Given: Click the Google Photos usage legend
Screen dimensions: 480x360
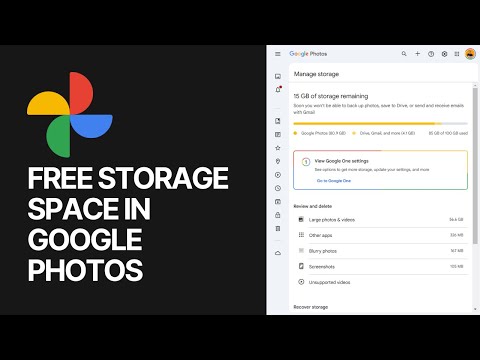Looking at the screenshot, I should point(320,133).
